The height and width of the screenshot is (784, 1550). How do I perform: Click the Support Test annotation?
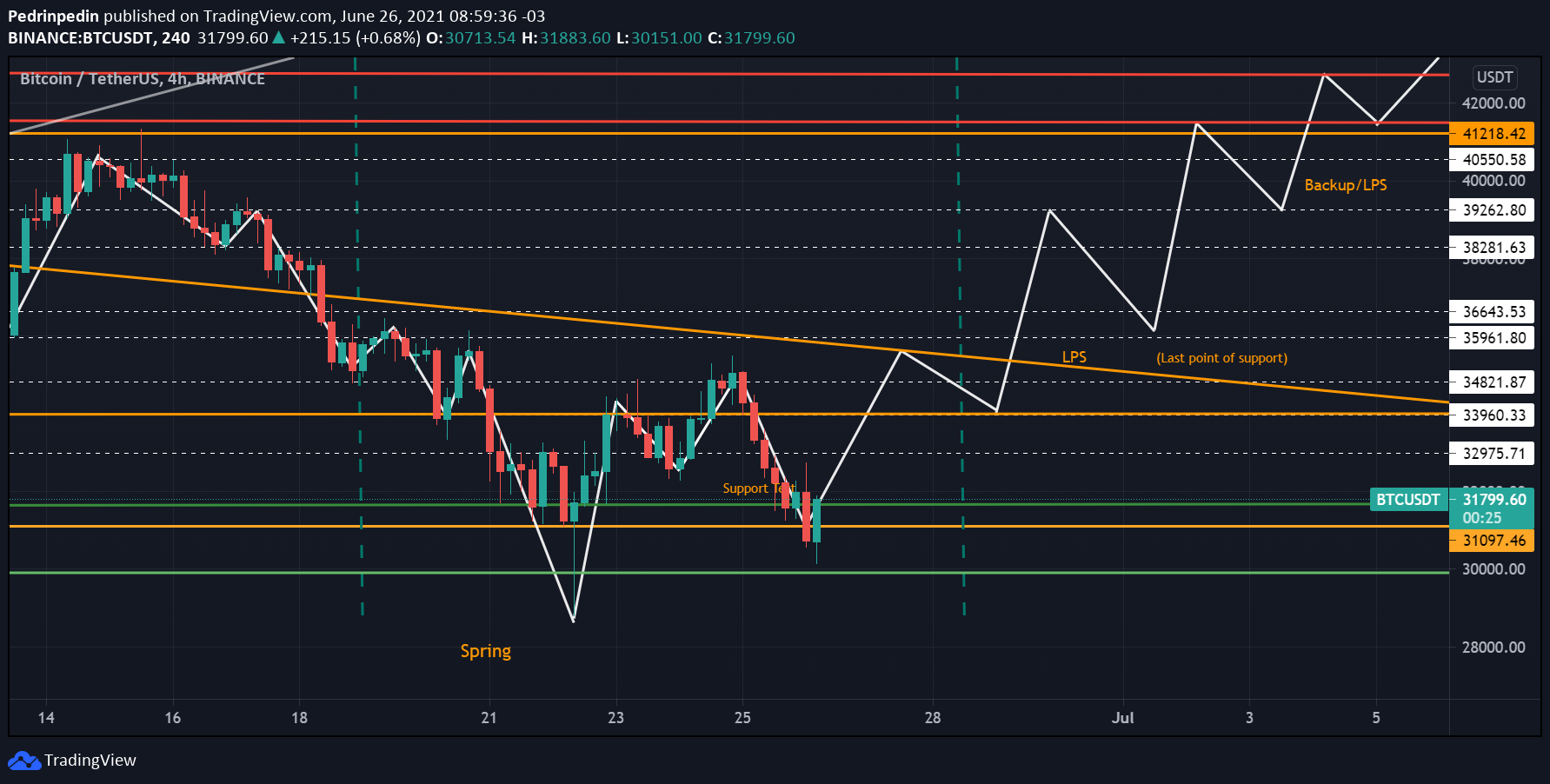[x=759, y=488]
